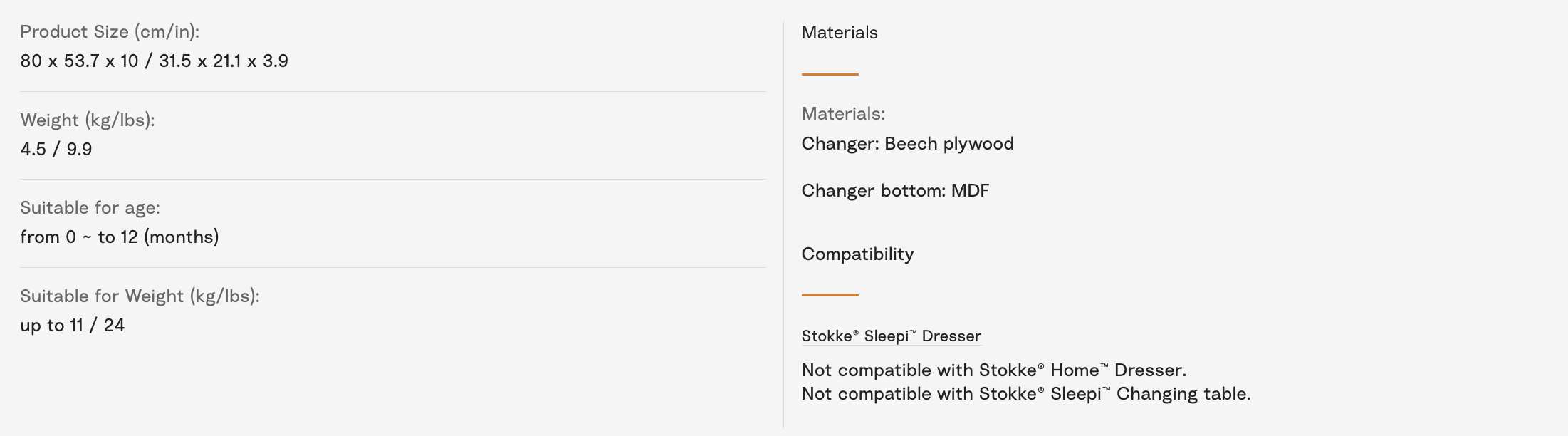Click the orange underline beneath Materials heading
This screenshot has width=1568, height=436.
tap(830, 74)
